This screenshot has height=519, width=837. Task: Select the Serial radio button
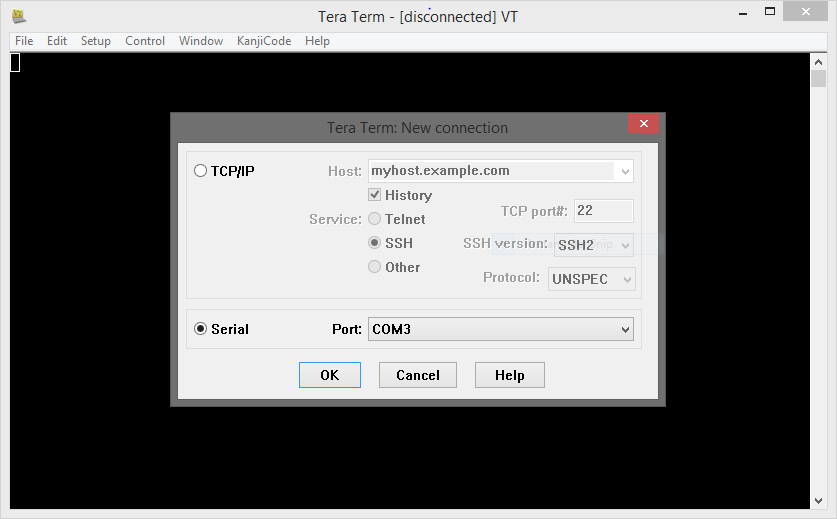click(200, 329)
